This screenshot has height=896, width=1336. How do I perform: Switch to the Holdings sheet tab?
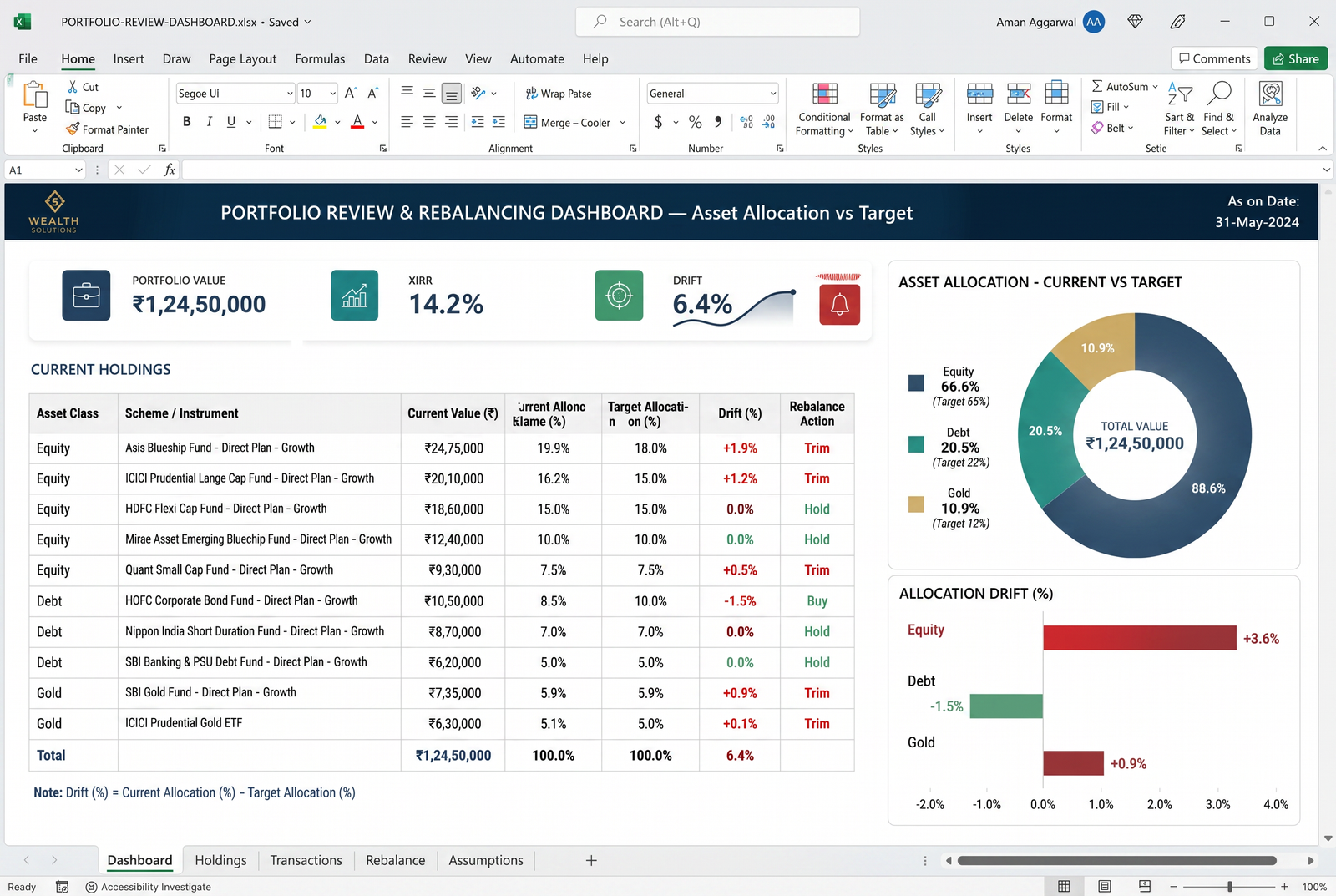tap(220, 860)
